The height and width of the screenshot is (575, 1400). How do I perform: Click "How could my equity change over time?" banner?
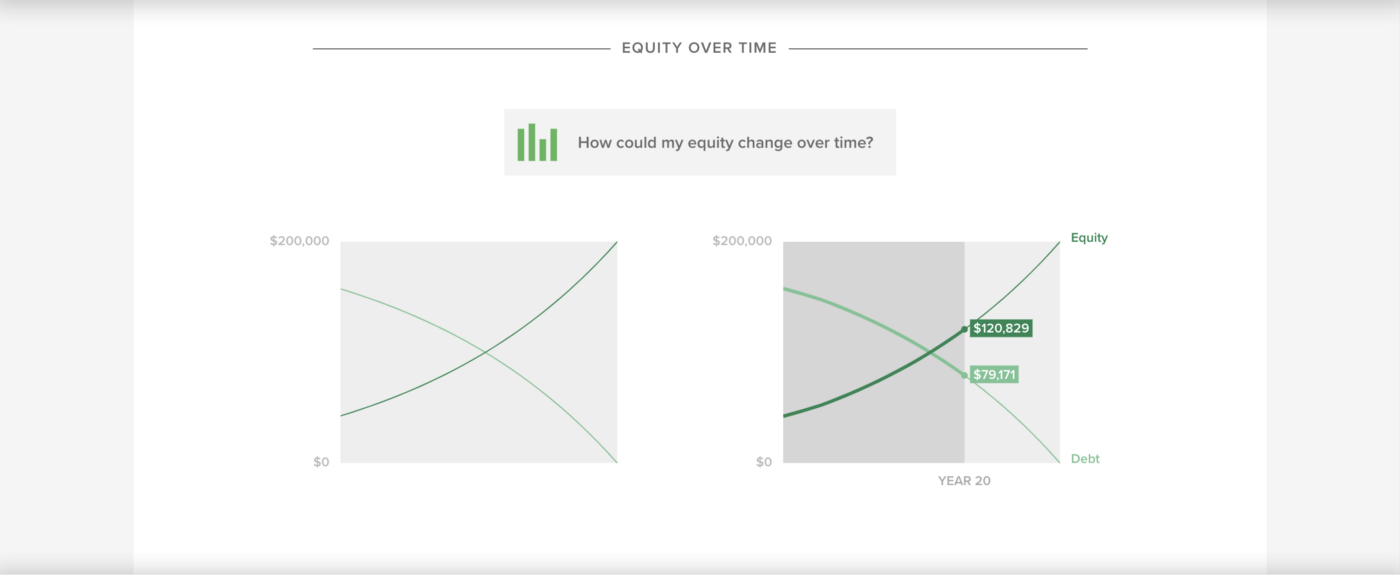coord(700,142)
